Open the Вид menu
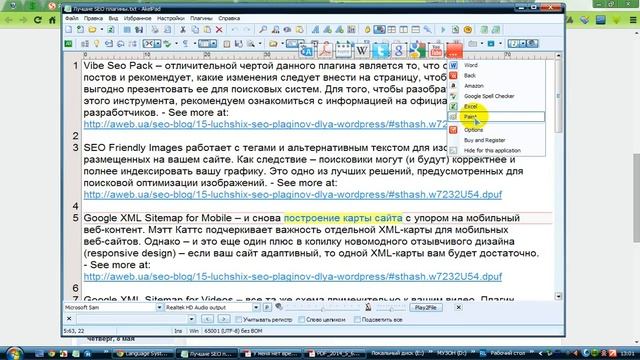 113,18
